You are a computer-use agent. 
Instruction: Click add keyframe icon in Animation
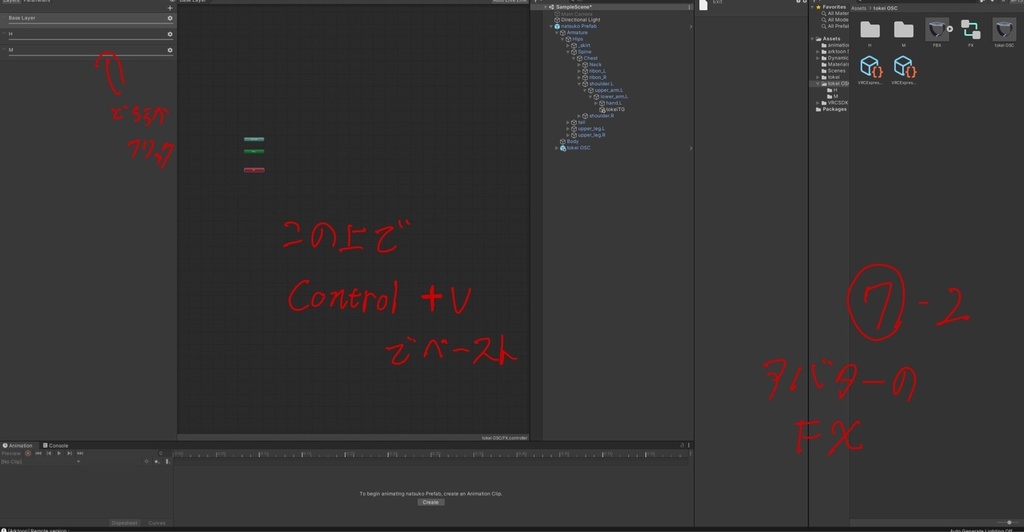click(x=157, y=462)
